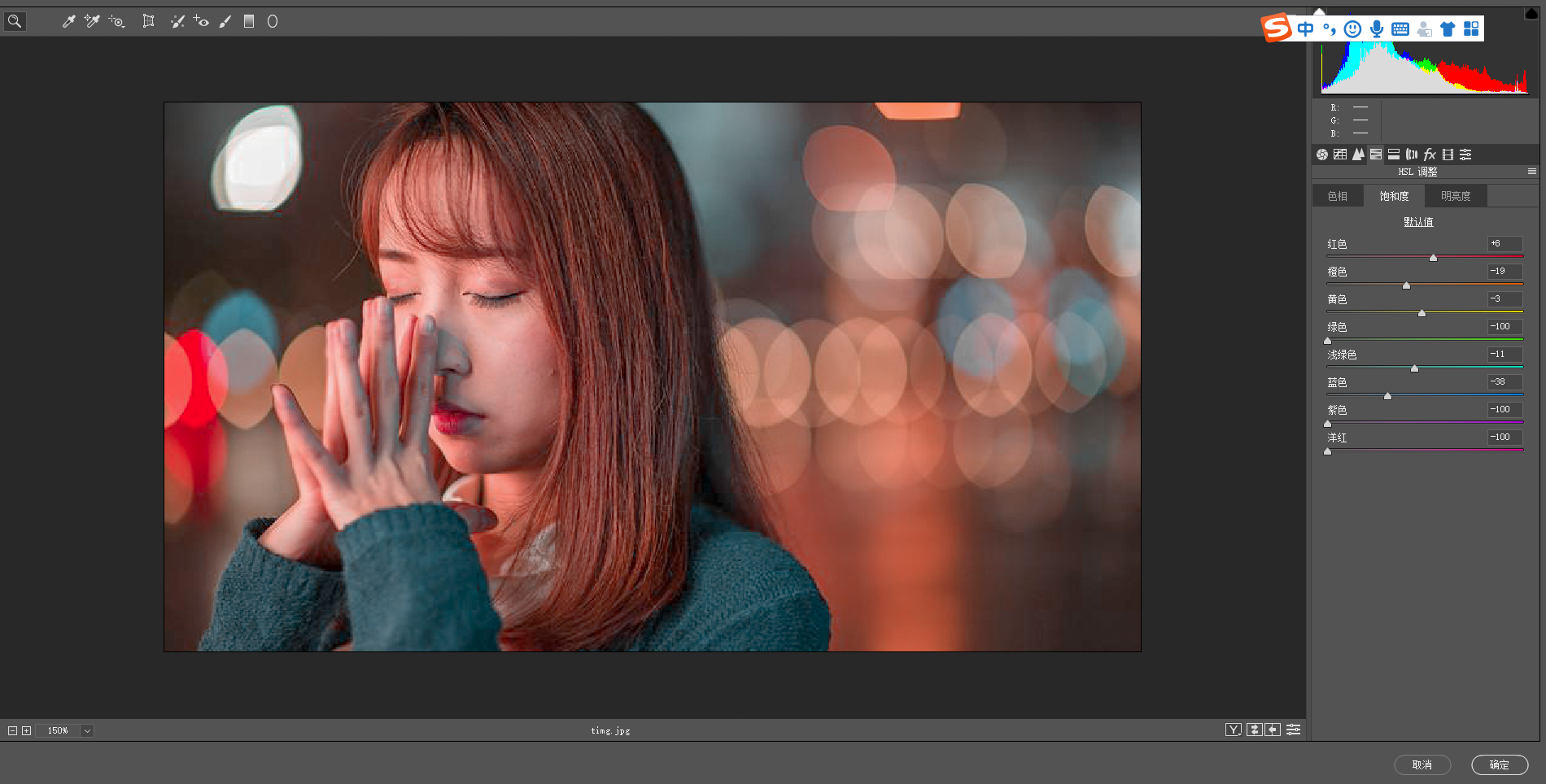Open the Tone Curve panel icon

click(x=1340, y=155)
